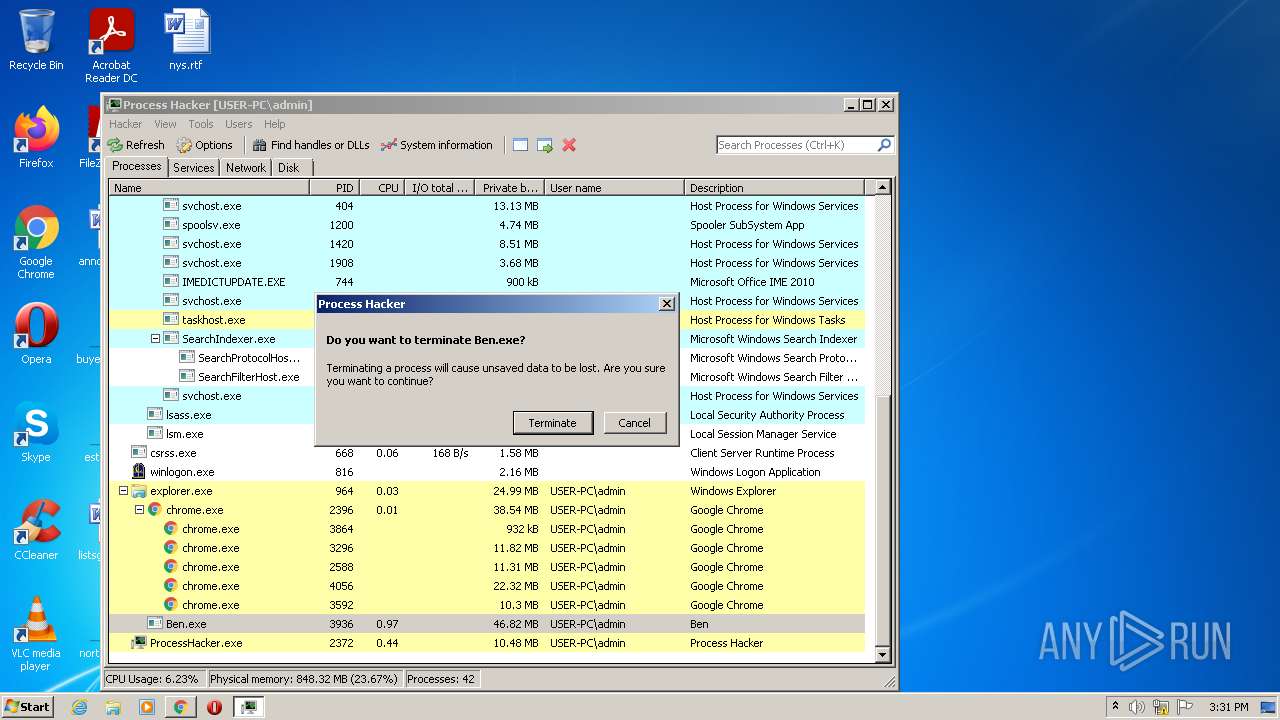Screen dimensions: 1280x720
Task: Click the winlogon.exe process icon
Action: 139,472
